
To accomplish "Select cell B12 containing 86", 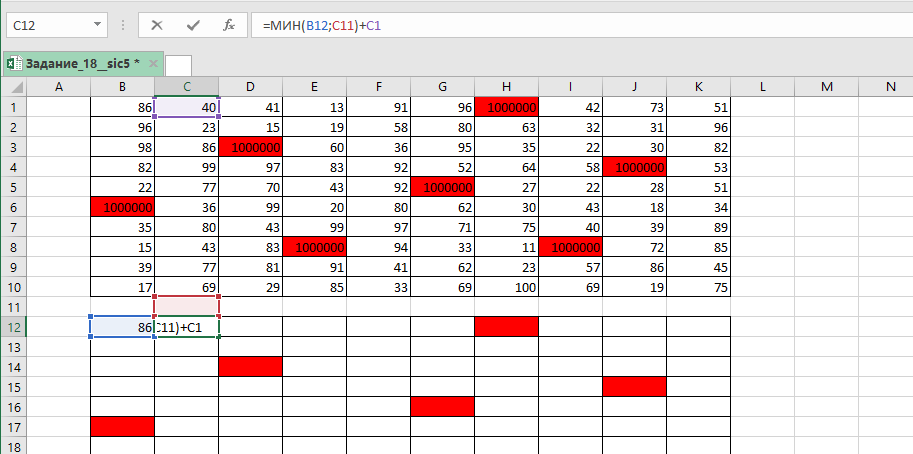I will click(x=122, y=327).
